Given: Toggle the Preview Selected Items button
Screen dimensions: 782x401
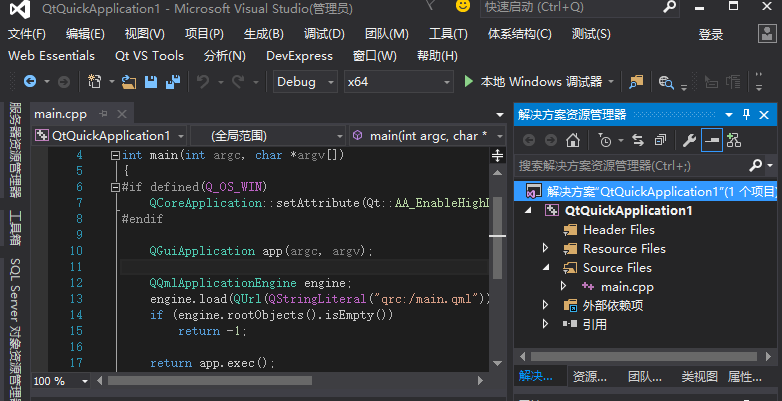Looking at the screenshot, I should point(711,140).
